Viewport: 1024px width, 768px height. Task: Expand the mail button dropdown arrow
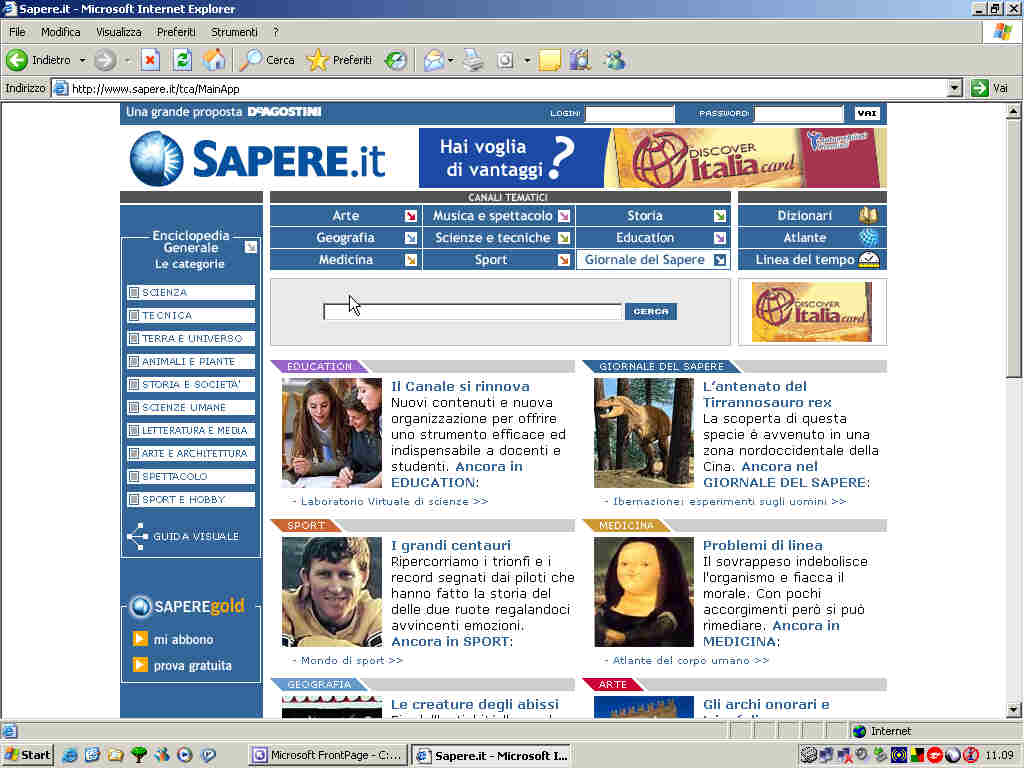(451, 60)
